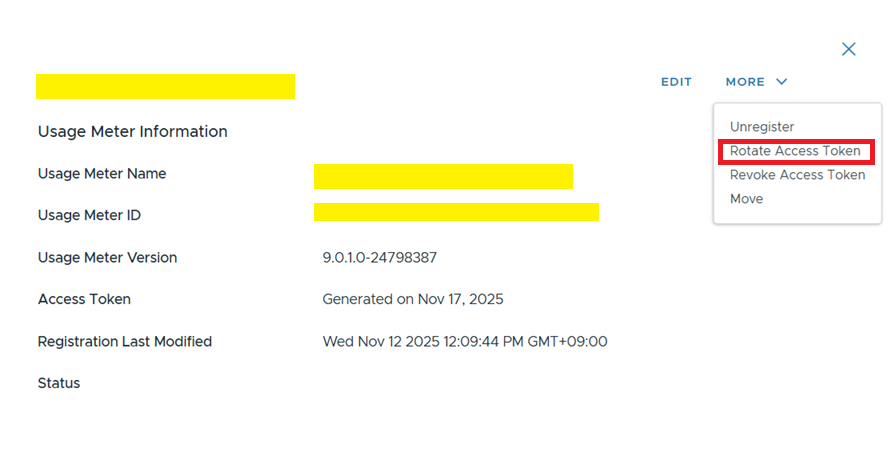The image size is (888, 455).
Task: Click the redacted Usage Meter Name value
Action: point(443,177)
